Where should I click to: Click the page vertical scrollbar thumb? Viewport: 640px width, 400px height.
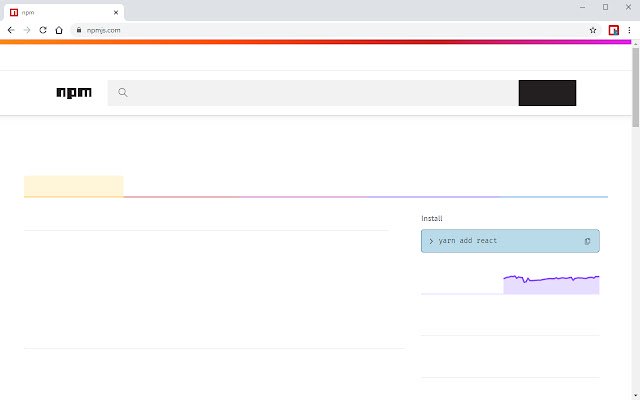[x=636, y=87]
